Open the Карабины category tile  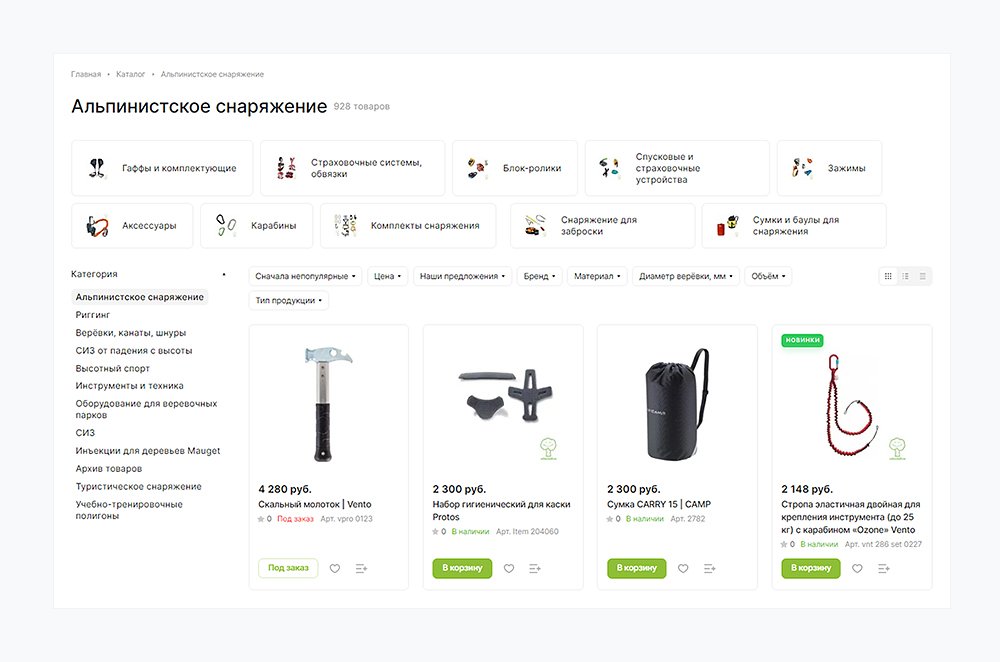256,226
